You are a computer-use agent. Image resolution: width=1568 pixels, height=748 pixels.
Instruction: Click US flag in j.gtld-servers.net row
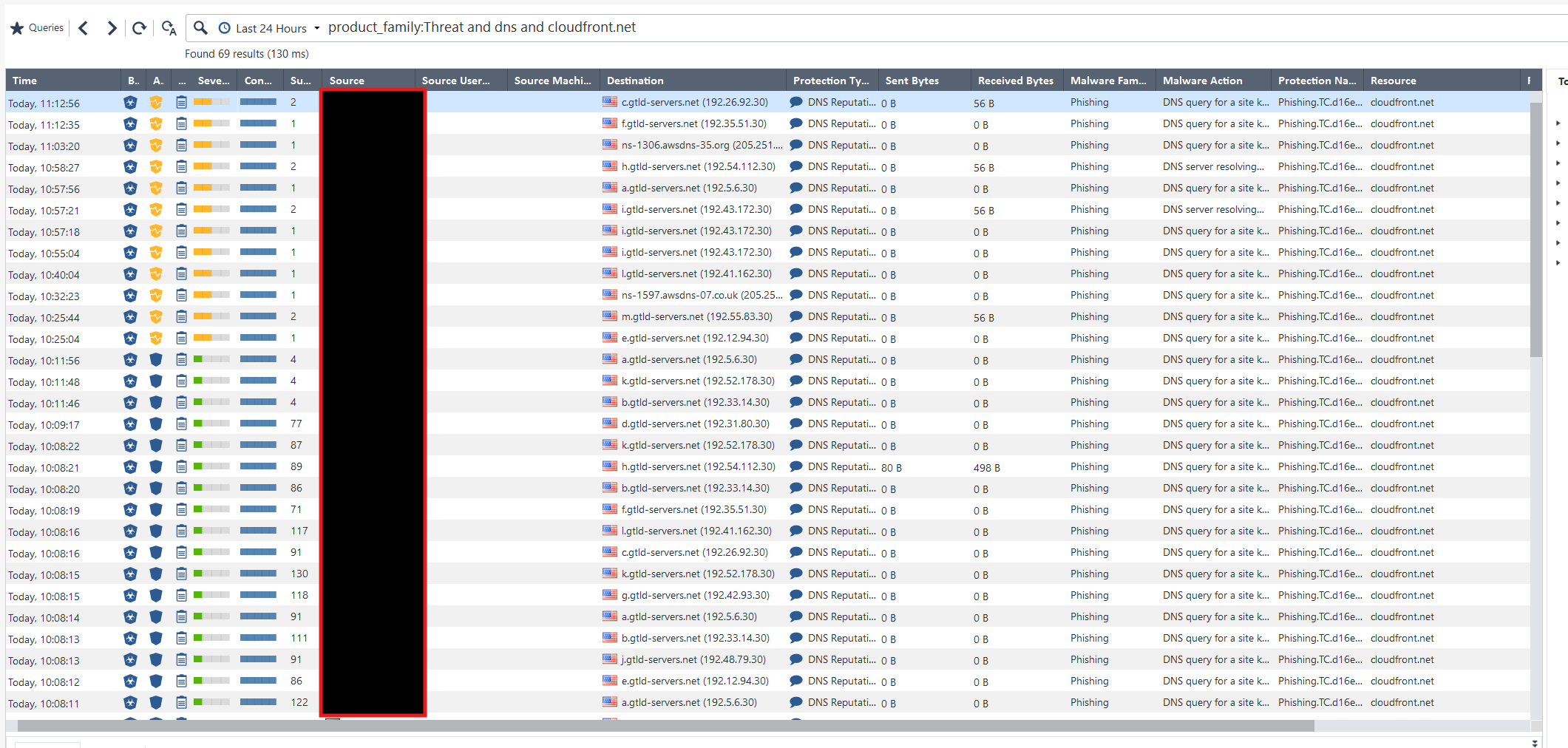point(609,659)
